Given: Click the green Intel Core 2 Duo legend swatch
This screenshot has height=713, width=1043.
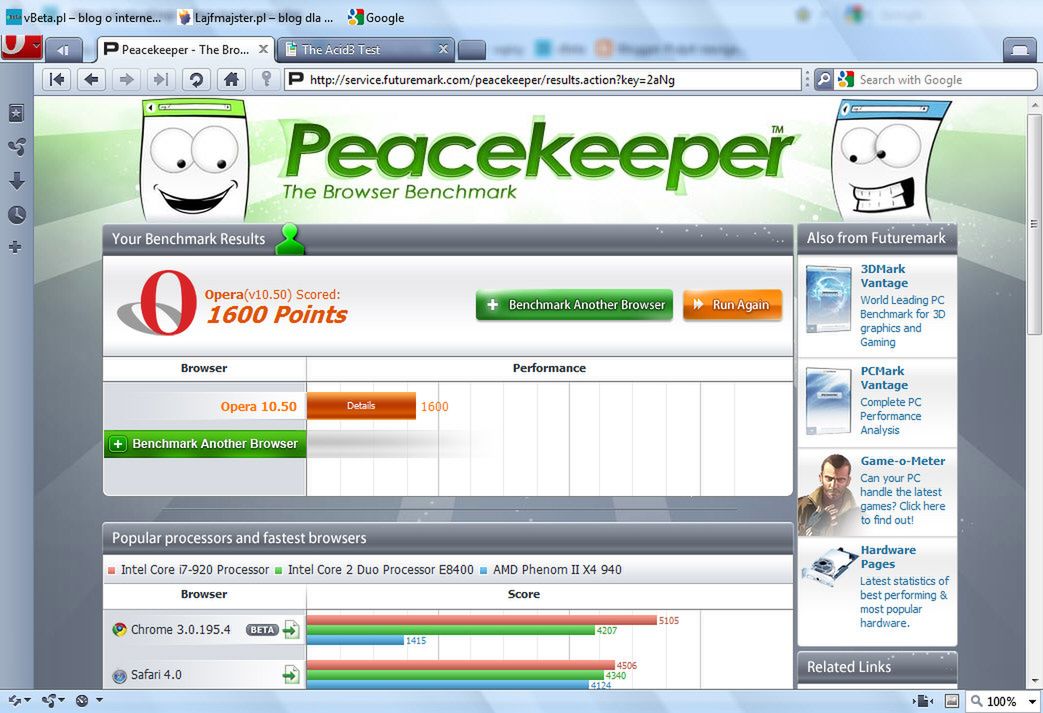Looking at the screenshot, I should [279, 570].
